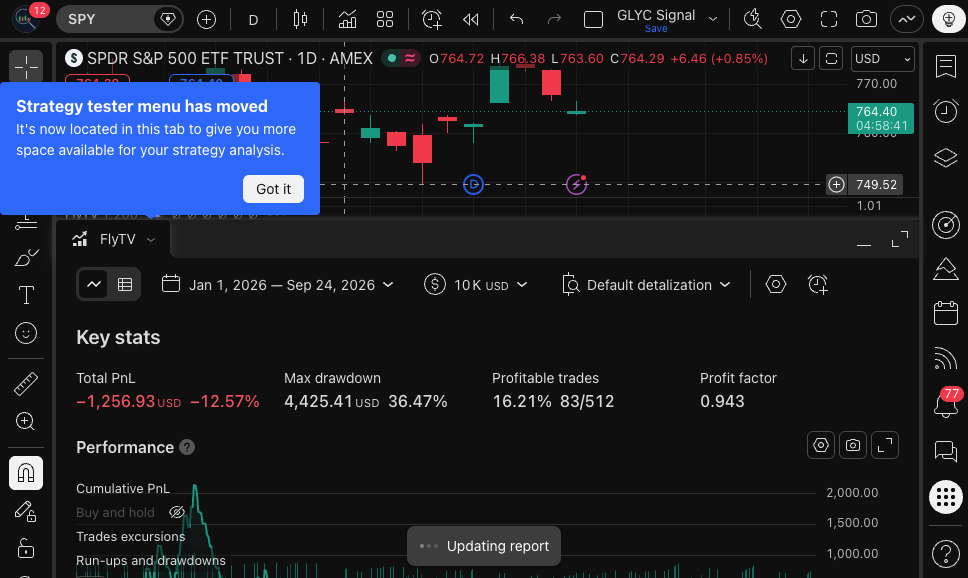Click the SPY symbol search field
The height and width of the screenshot is (578, 968).
[x=120, y=19]
